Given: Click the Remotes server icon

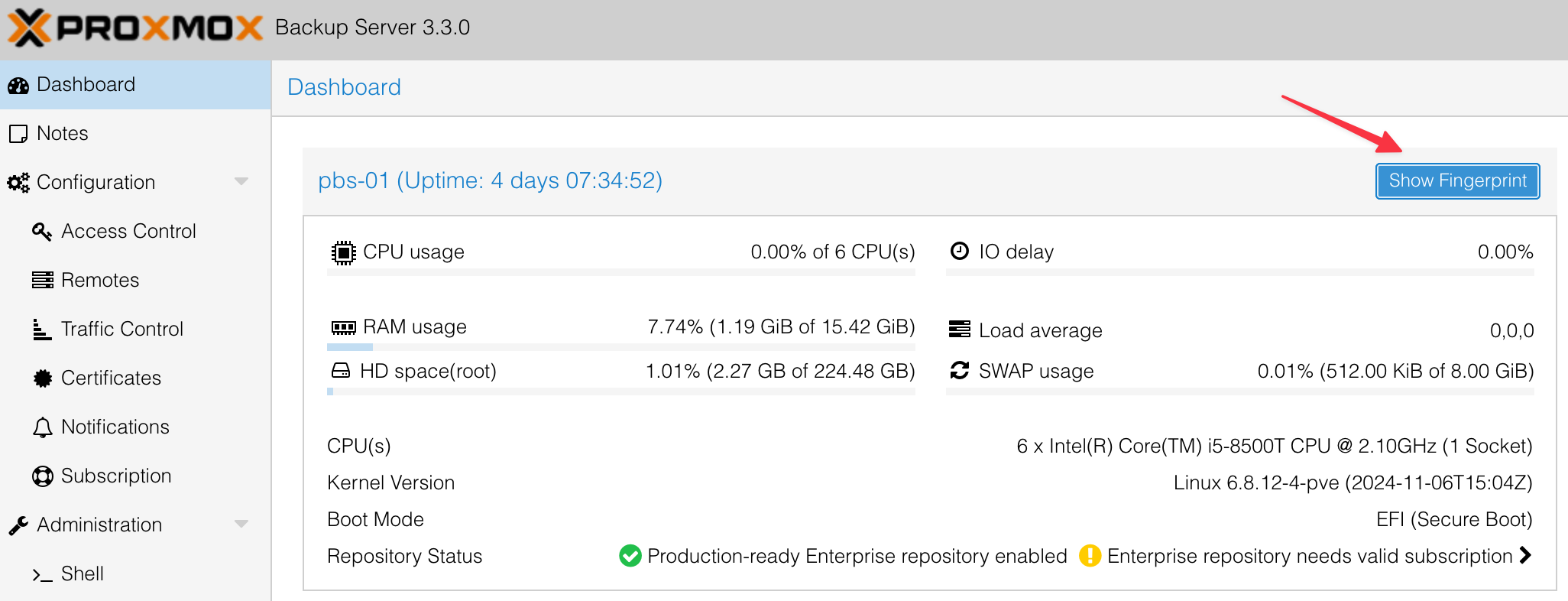Looking at the screenshot, I should (x=43, y=280).
